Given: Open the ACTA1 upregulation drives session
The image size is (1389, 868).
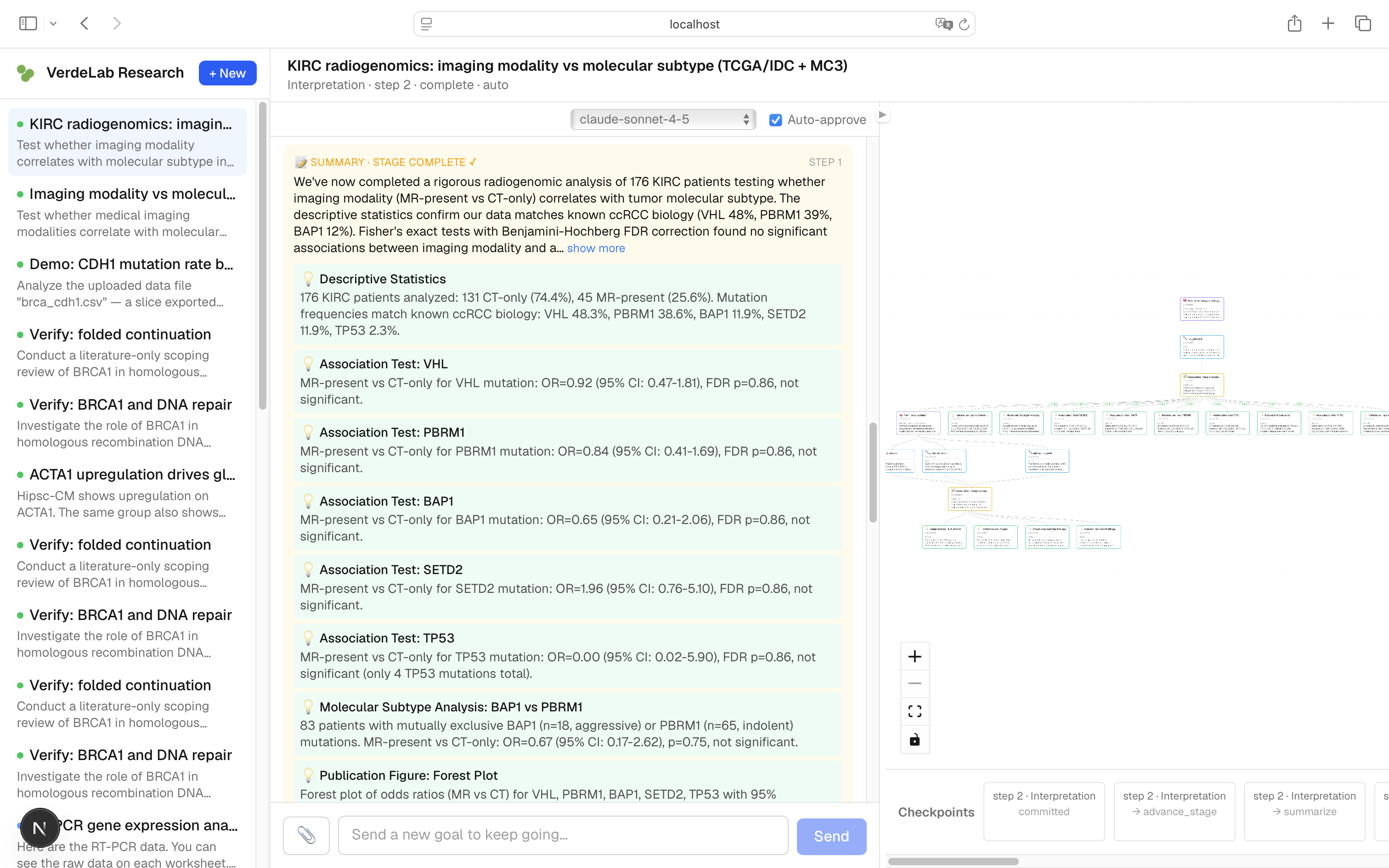Looking at the screenshot, I should click(127, 492).
